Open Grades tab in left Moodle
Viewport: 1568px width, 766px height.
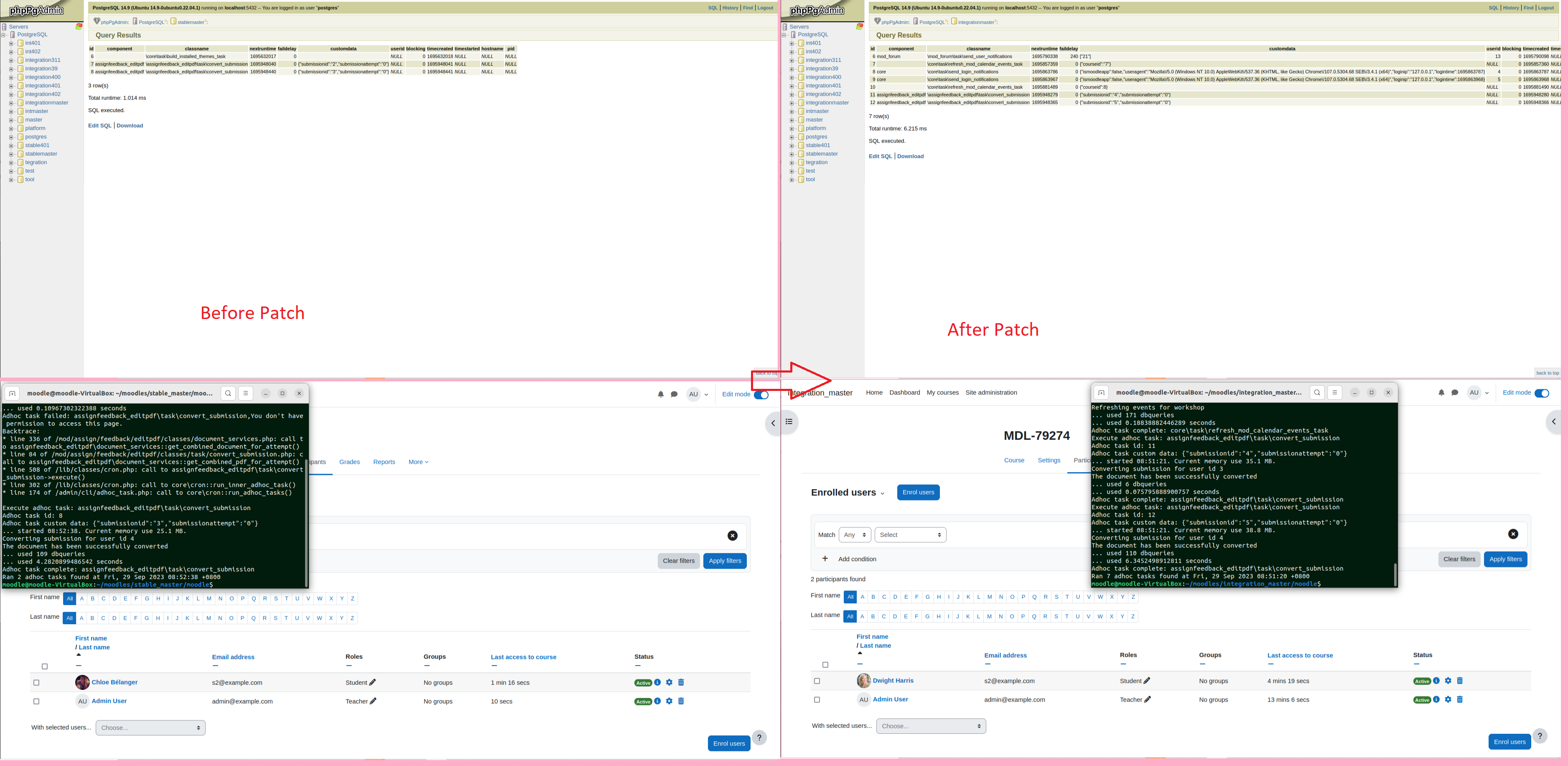pyautogui.click(x=349, y=462)
